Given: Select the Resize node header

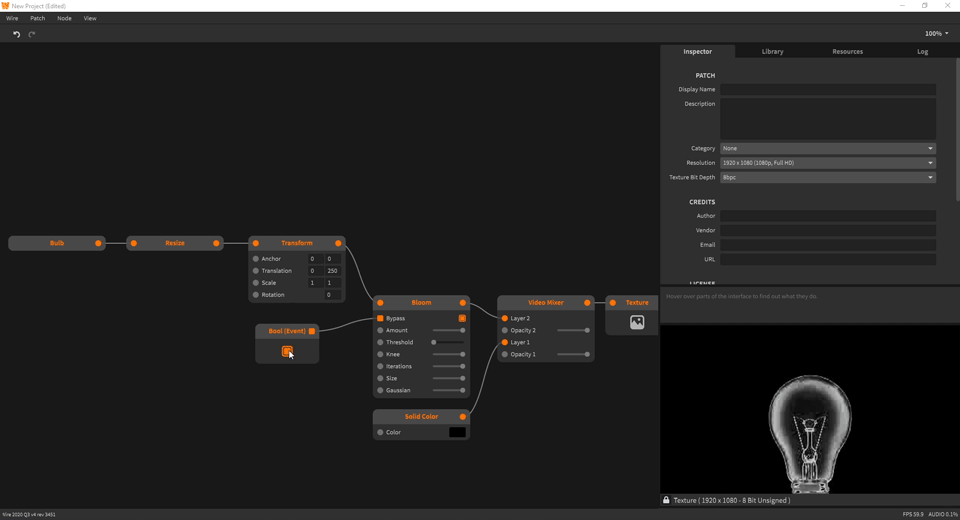Looking at the screenshot, I should pyautogui.click(x=174, y=243).
